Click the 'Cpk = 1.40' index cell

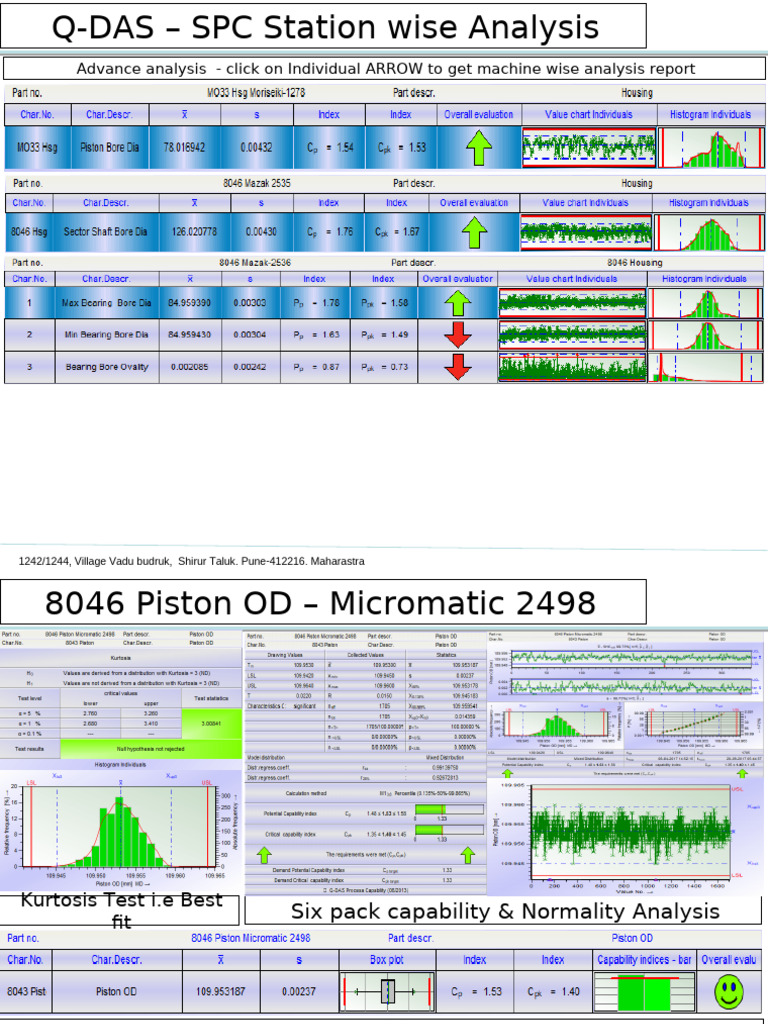(x=552, y=991)
